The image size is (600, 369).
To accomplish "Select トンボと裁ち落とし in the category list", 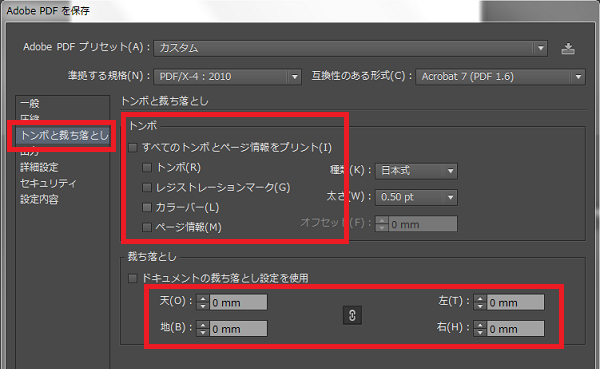I will tap(64, 136).
